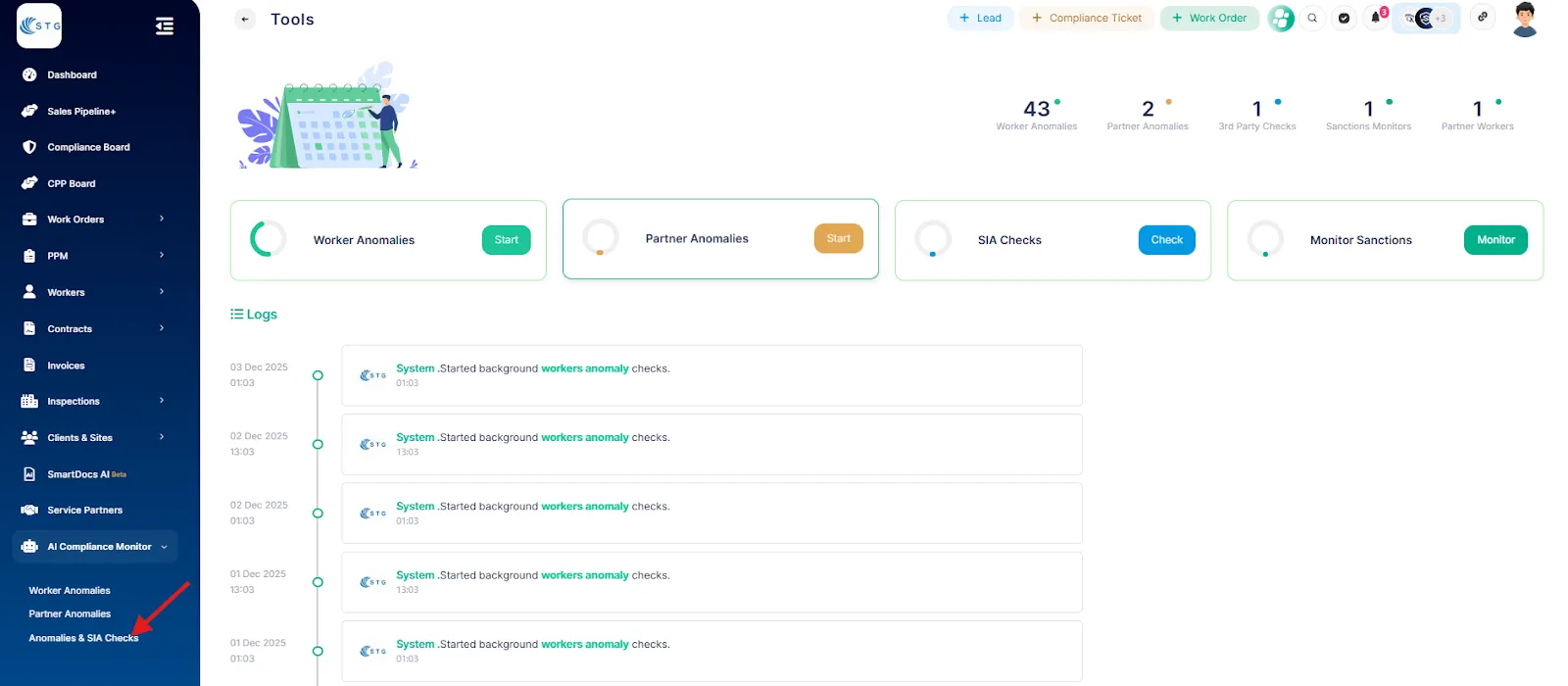This screenshot has width=1568, height=686.
Task: Expand the Work Orders submenu
Action: (162, 219)
